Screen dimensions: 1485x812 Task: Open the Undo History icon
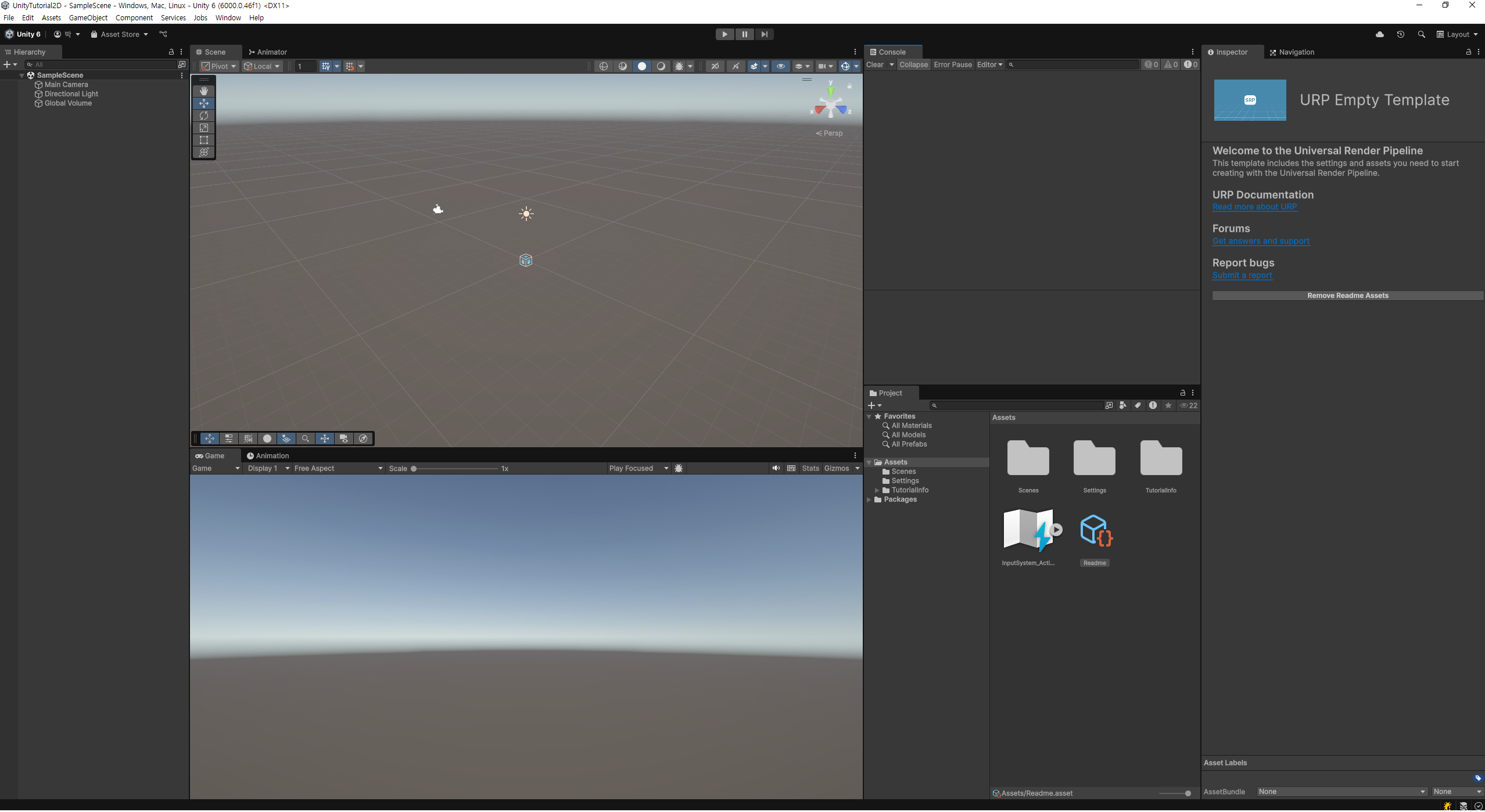(x=1400, y=34)
